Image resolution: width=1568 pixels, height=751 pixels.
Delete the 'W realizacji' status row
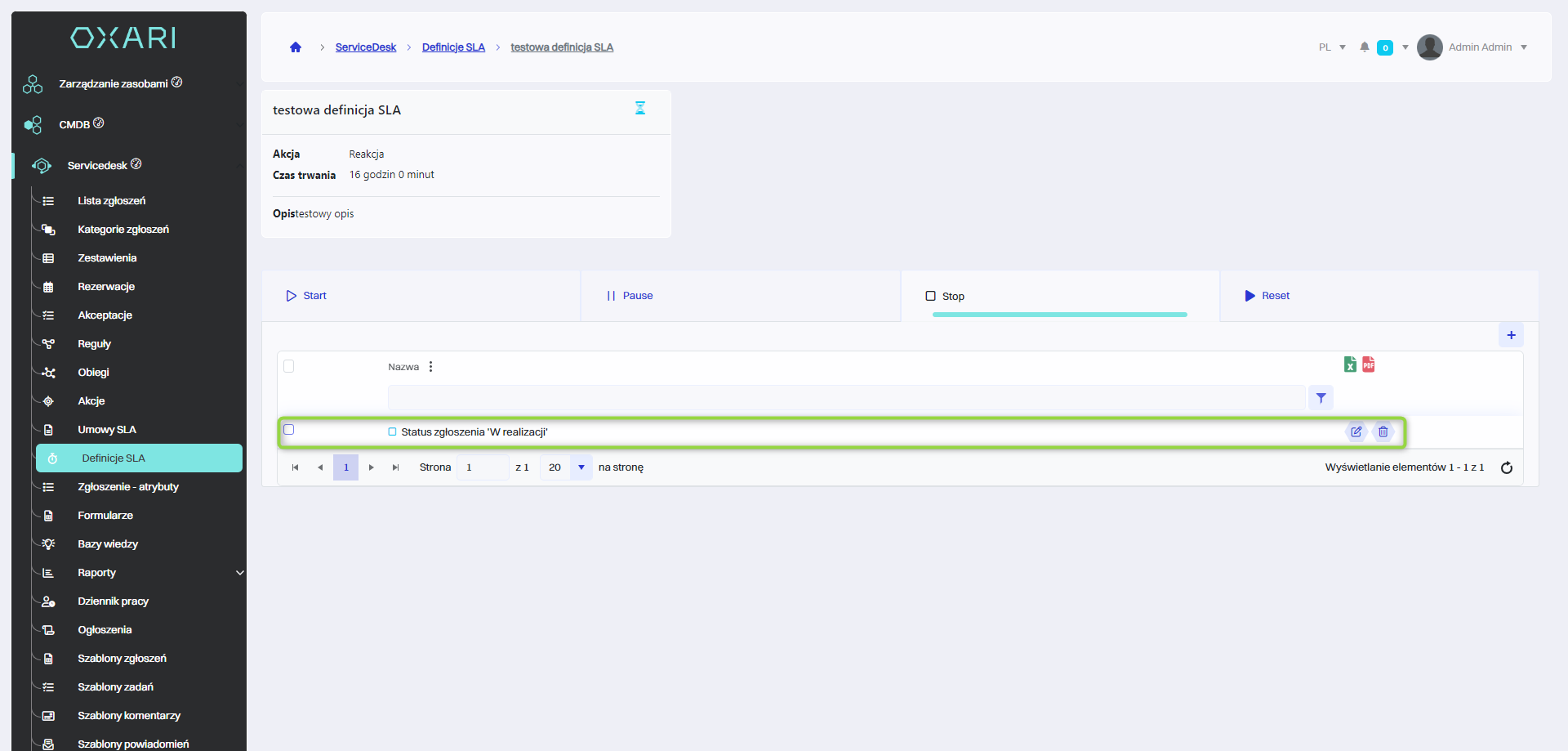click(x=1383, y=431)
